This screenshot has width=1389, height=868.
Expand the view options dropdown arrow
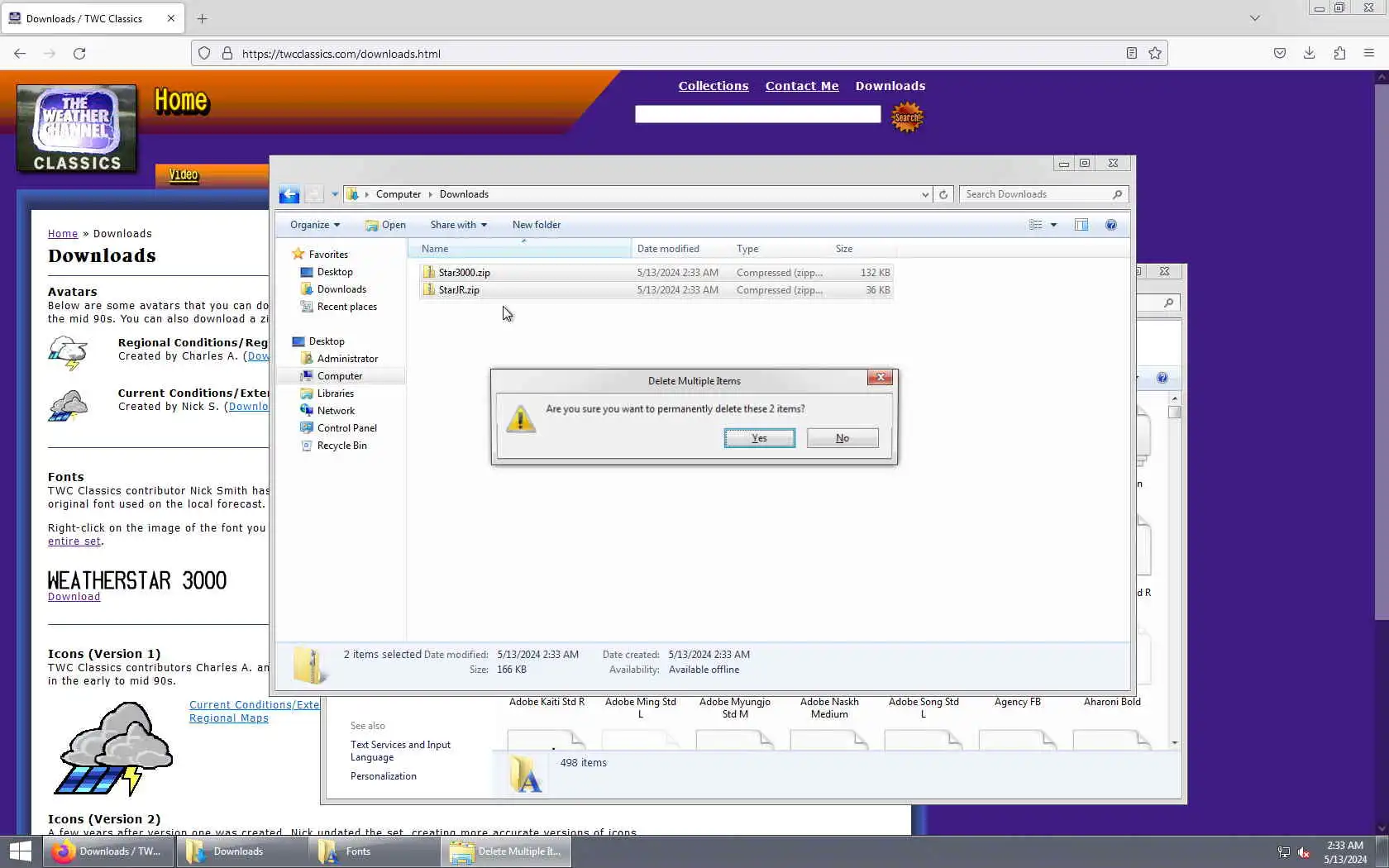pyautogui.click(x=1053, y=225)
